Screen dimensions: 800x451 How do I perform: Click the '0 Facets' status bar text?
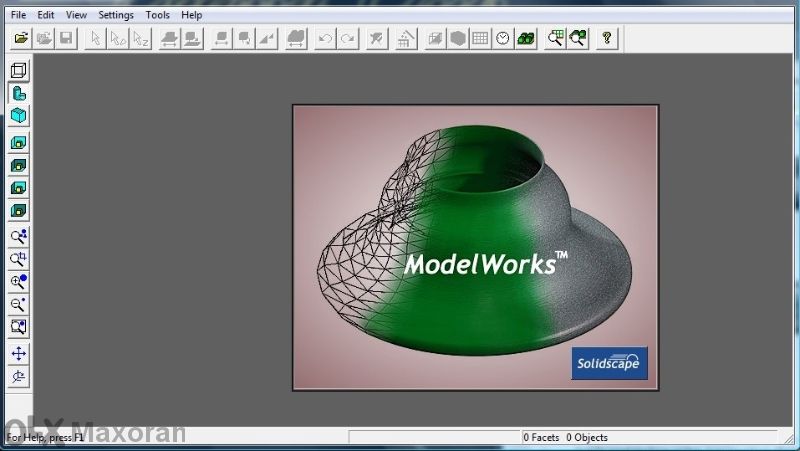pos(541,437)
